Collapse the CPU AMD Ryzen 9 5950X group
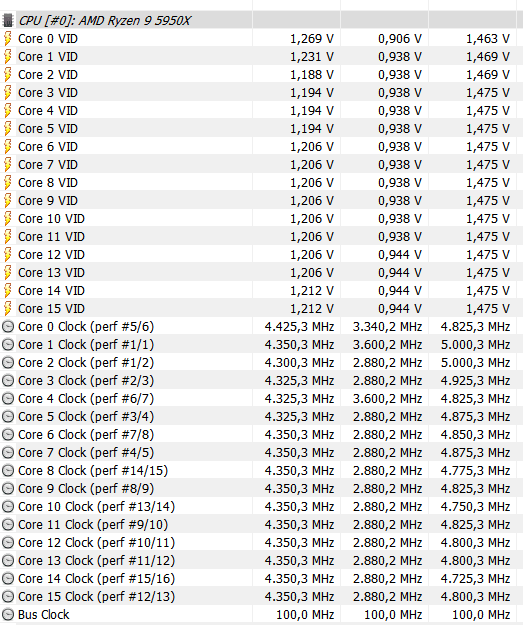523x625 pixels. pyautogui.click(x=8, y=20)
